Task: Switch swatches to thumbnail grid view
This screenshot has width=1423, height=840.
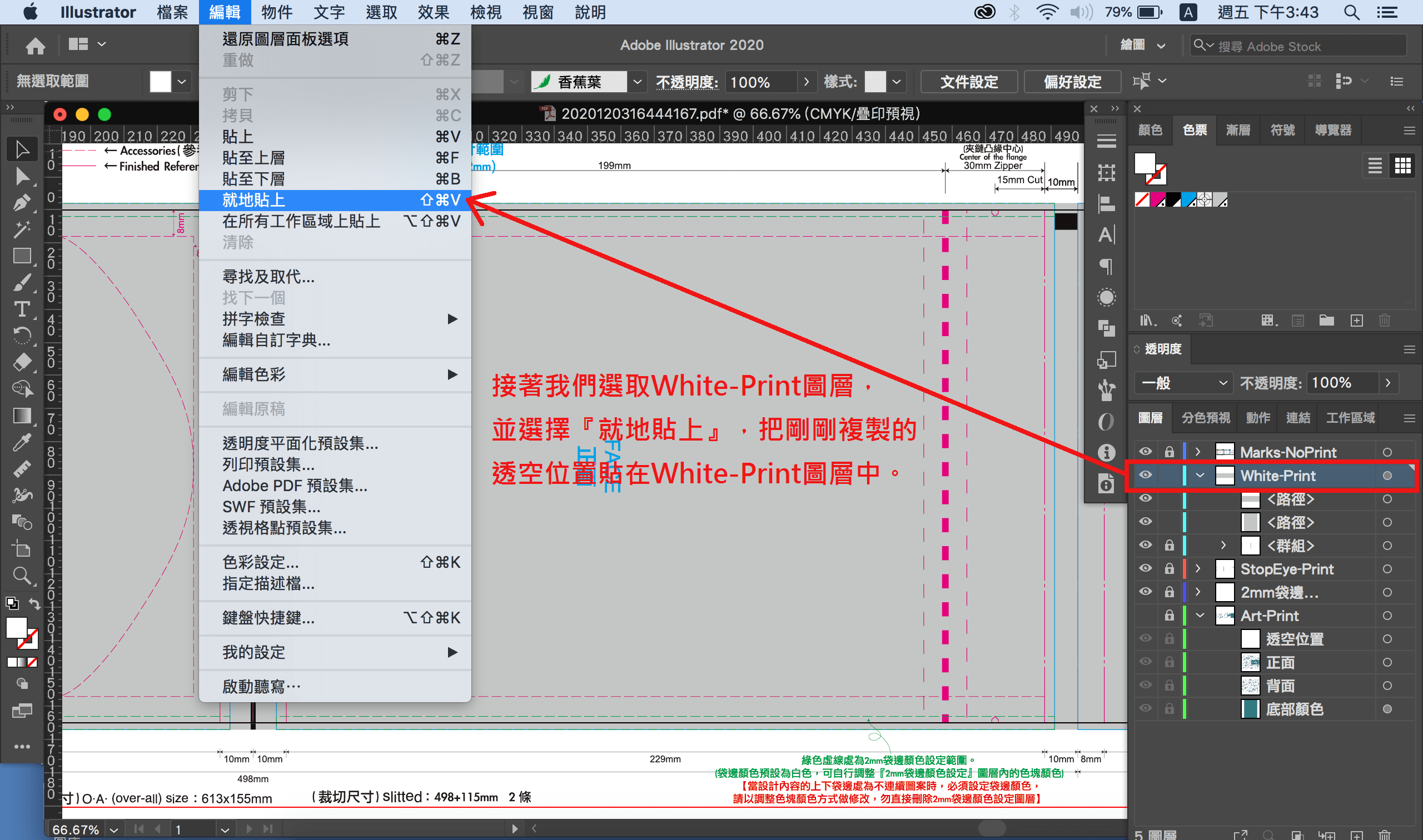Action: coord(1402,166)
